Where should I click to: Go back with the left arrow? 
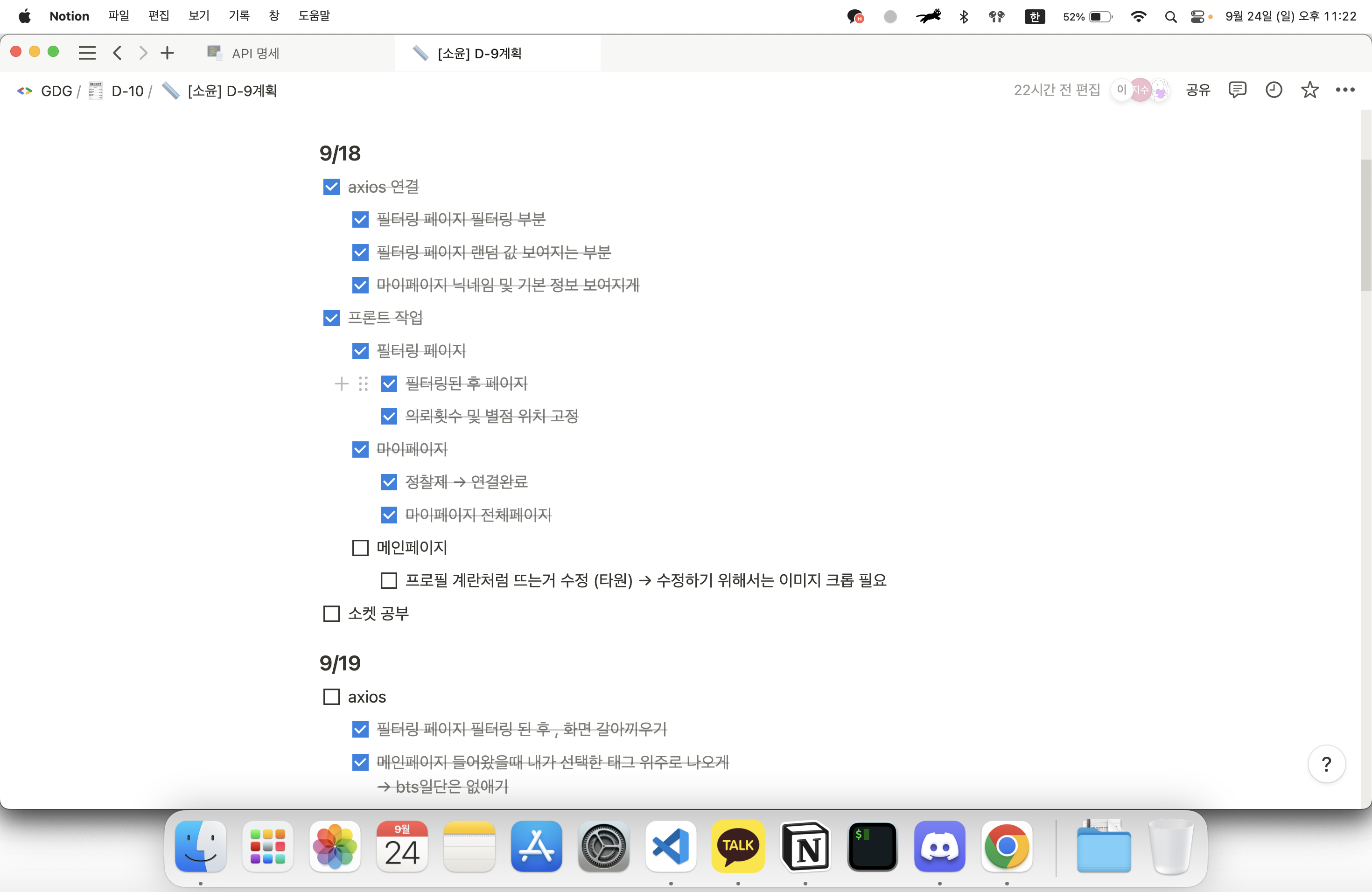(118, 53)
